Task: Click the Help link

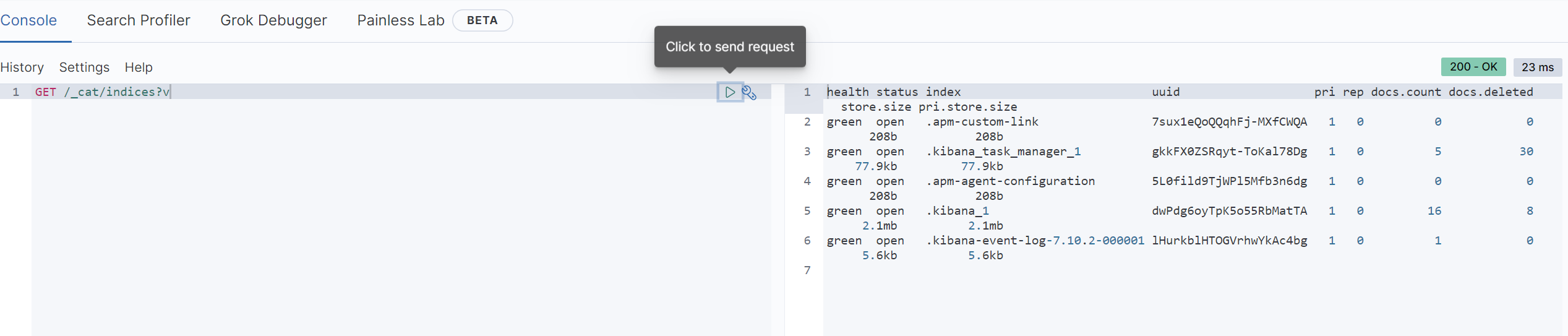Action: pos(139,67)
